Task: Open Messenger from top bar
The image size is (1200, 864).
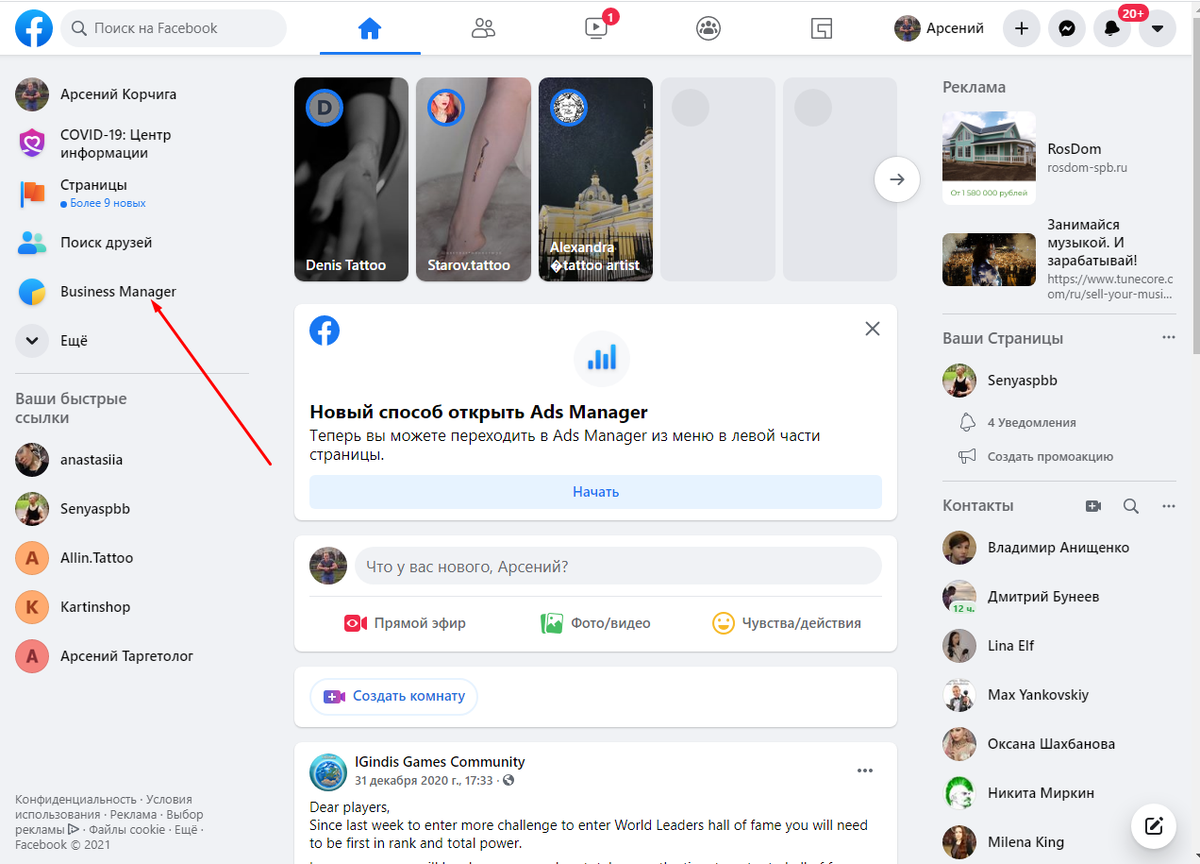Action: (1067, 29)
